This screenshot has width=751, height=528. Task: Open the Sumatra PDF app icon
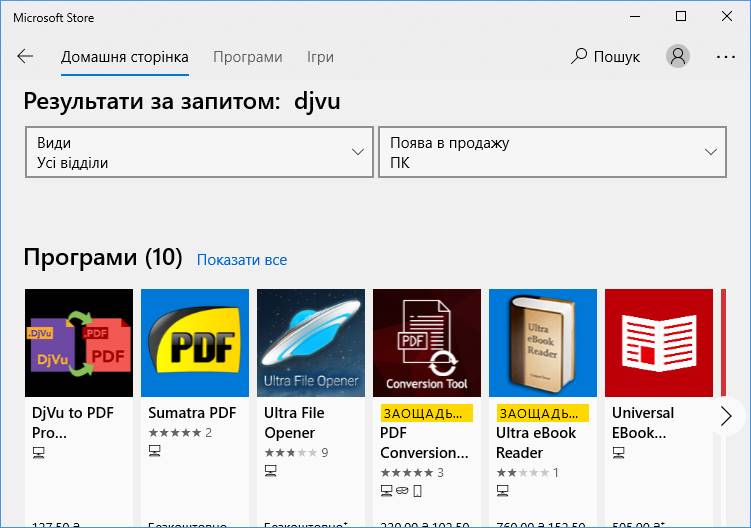coord(195,343)
